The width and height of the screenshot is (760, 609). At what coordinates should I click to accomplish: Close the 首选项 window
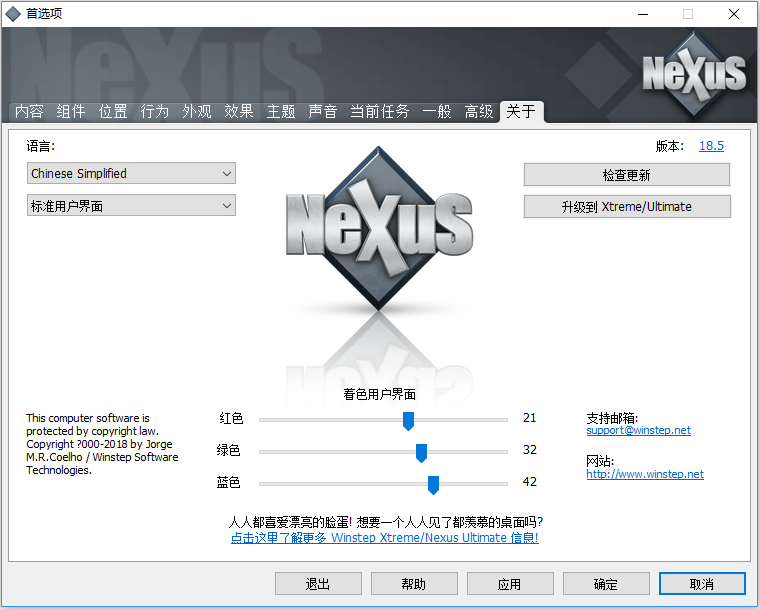(x=734, y=14)
